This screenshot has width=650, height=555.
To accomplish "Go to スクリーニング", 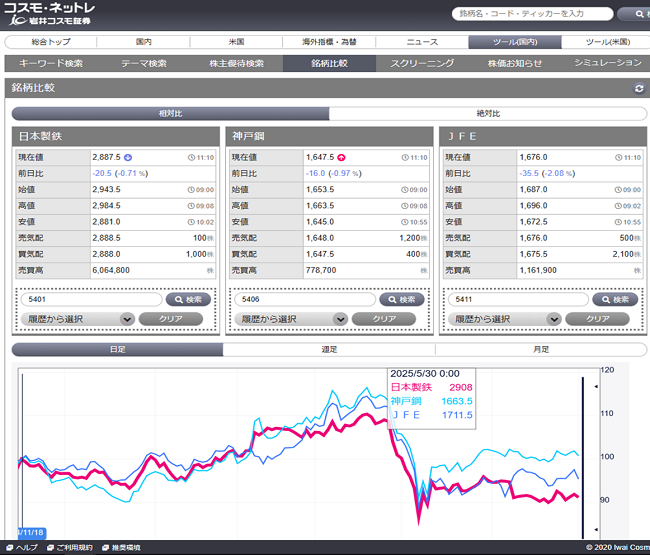I will (x=422, y=63).
